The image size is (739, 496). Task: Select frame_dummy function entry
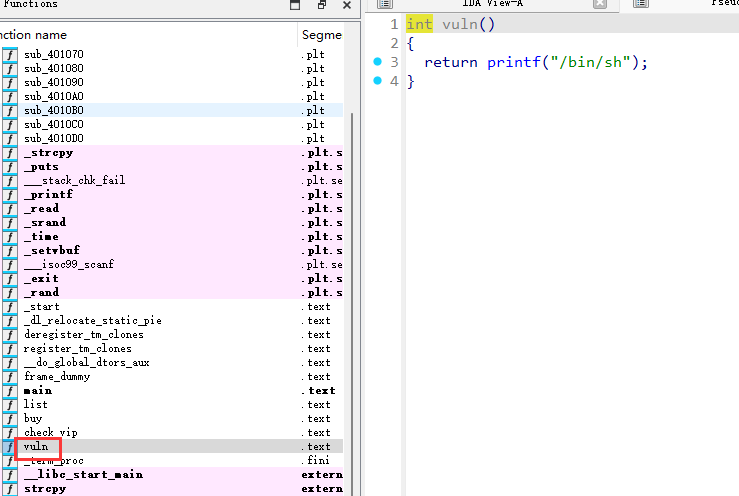(x=172, y=376)
